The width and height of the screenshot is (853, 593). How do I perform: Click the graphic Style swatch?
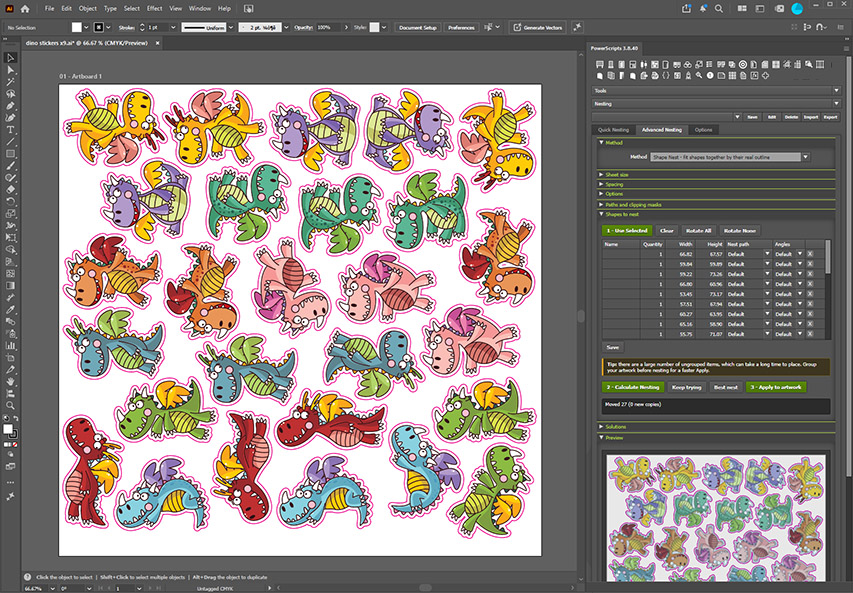point(374,27)
